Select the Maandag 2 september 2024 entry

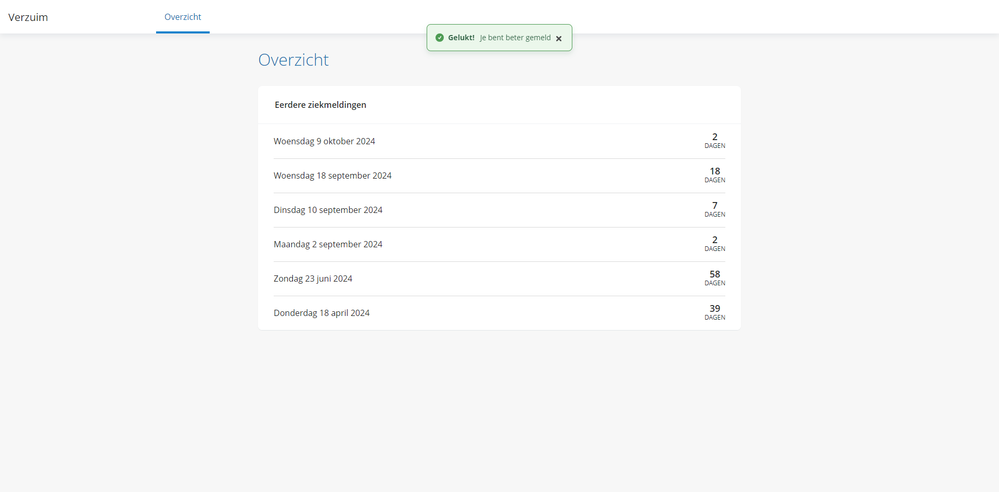coord(328,244)
